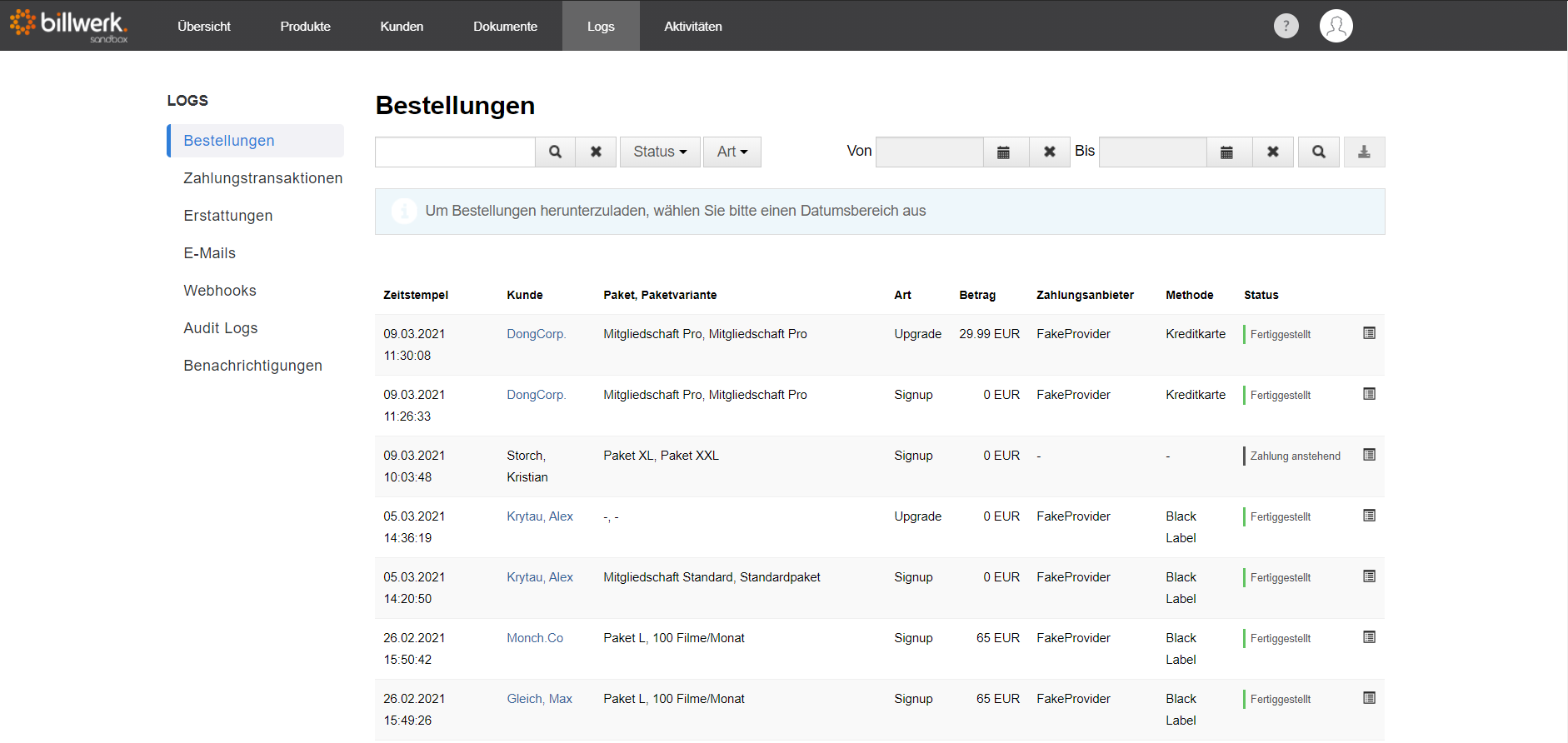This screenshot has width=1568, height=743.
Task: Open details icon for Gleich, Max order
Action: (1369, 698)
